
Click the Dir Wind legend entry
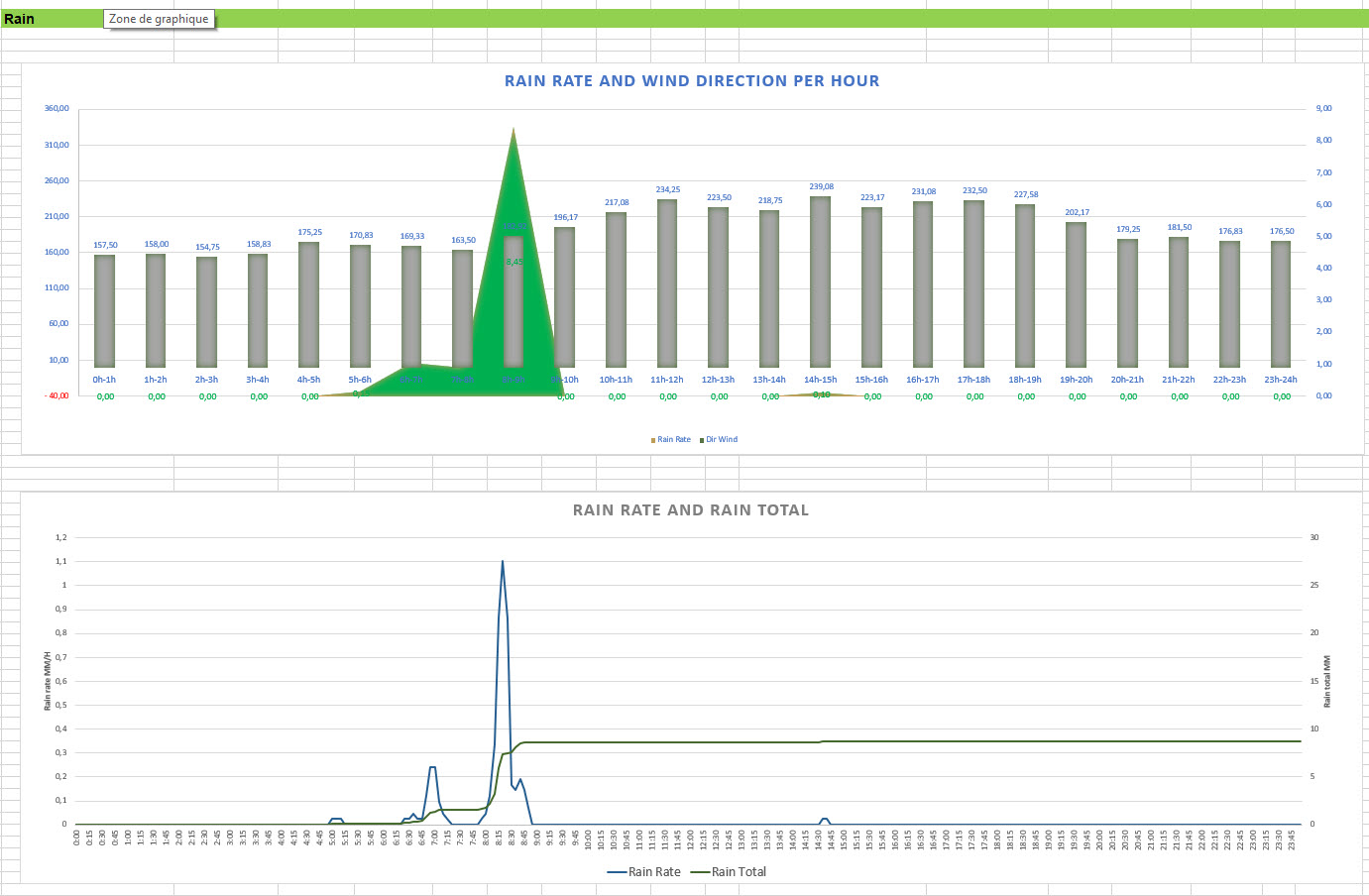(x=721, y=440)
